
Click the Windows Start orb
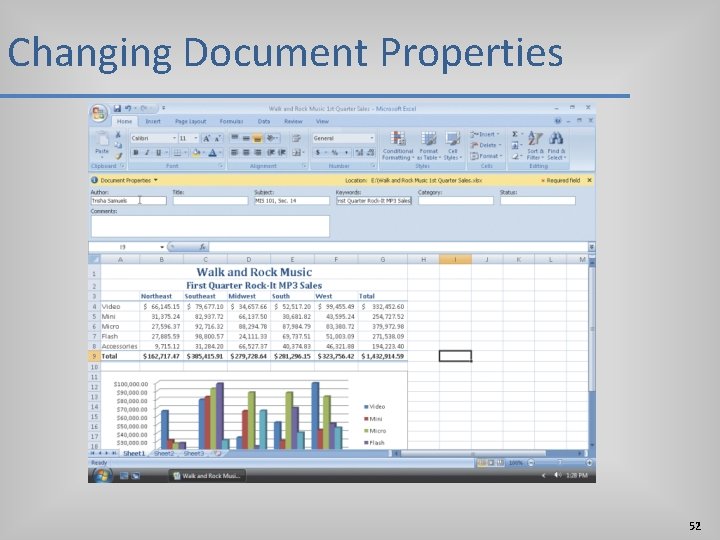click(x=101, y=475)
